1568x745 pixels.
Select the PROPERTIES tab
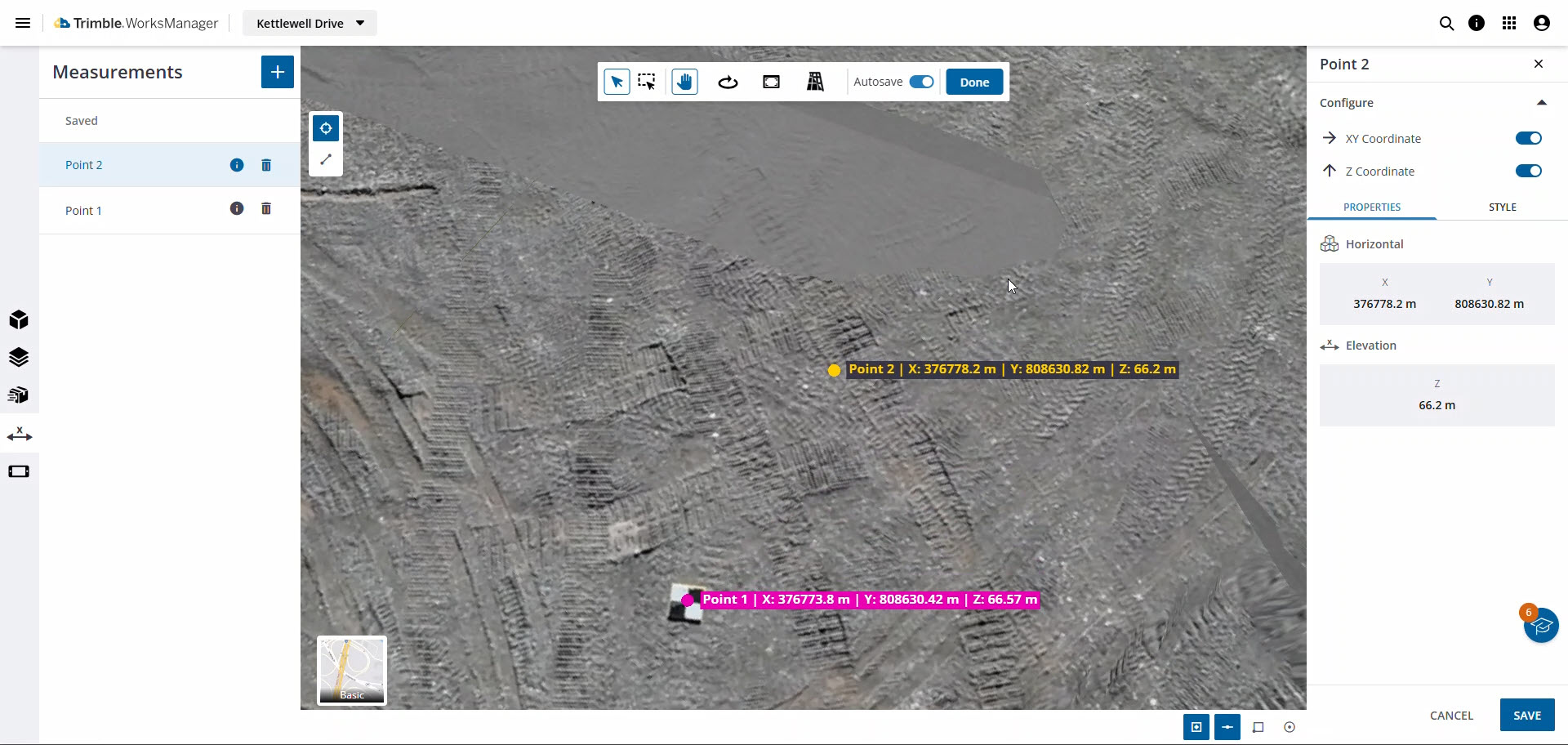(x=1372, y=207)
